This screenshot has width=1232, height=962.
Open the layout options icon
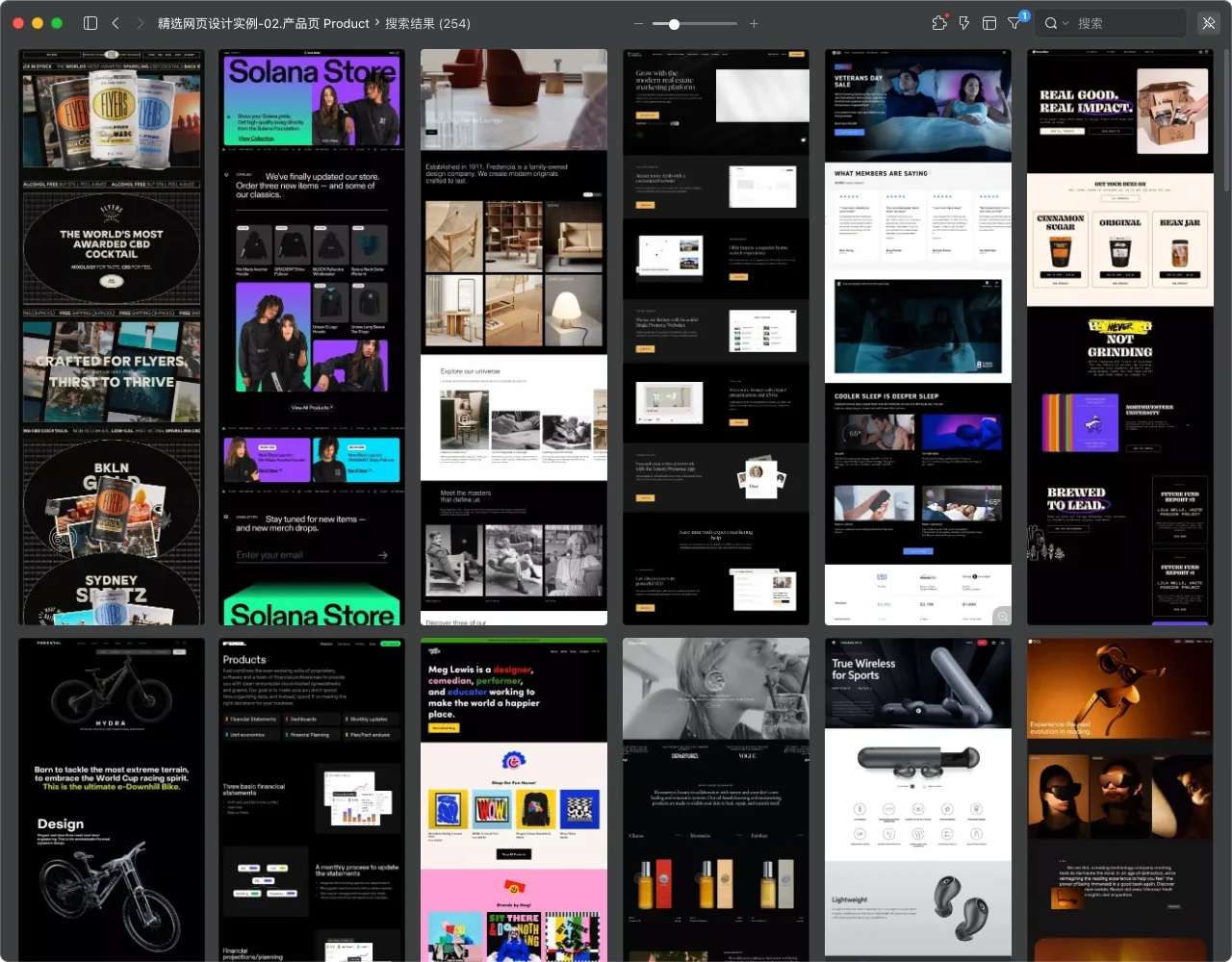988,23
